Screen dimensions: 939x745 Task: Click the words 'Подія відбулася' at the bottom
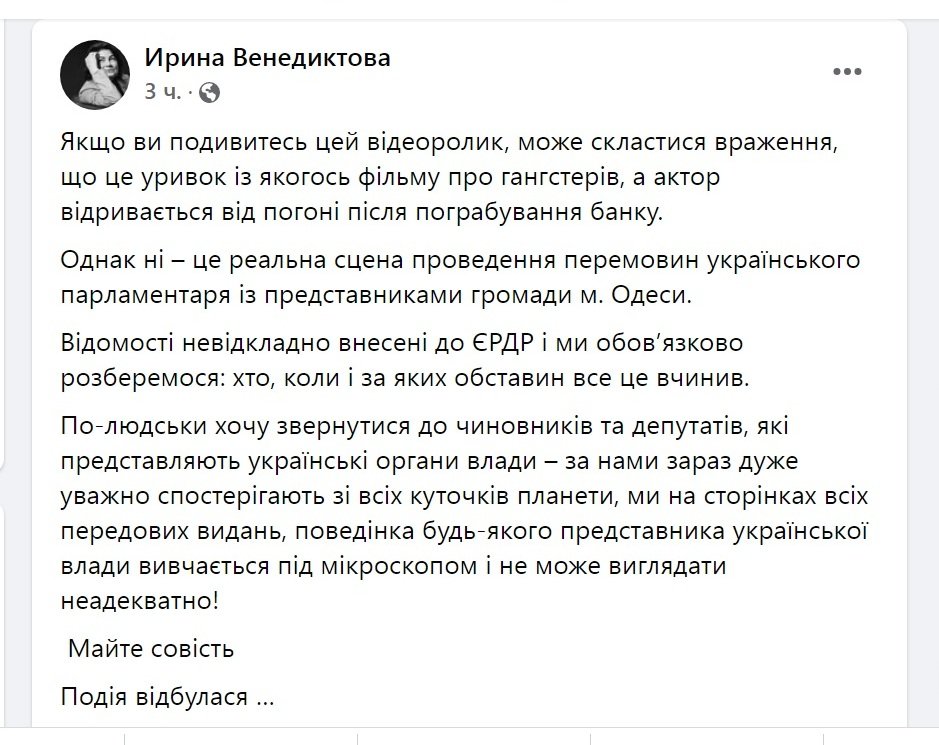154,698
